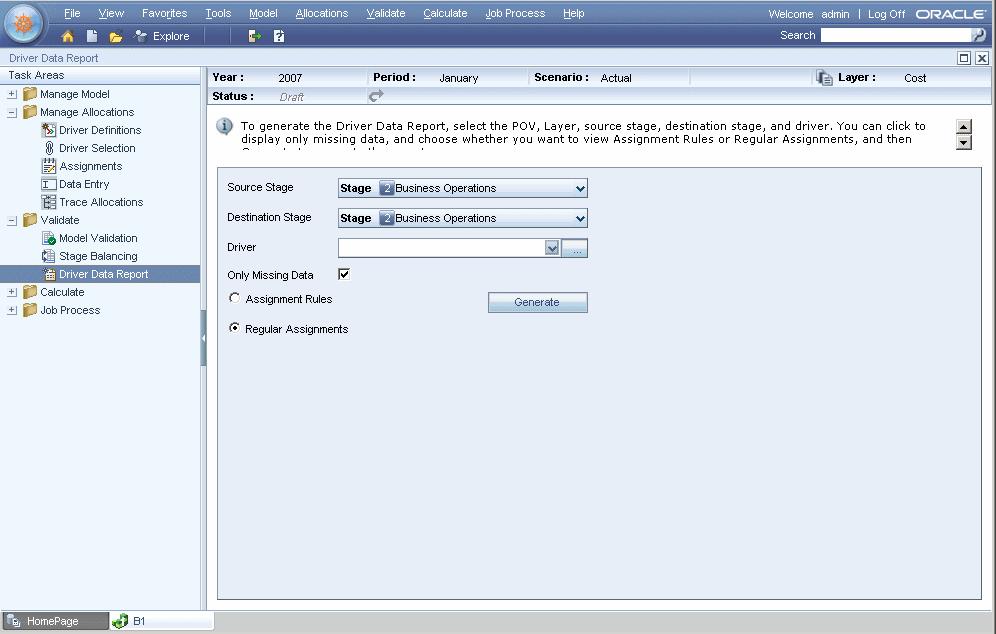
Task: Switch to the HomePage tab
Action: pos(55,621)
